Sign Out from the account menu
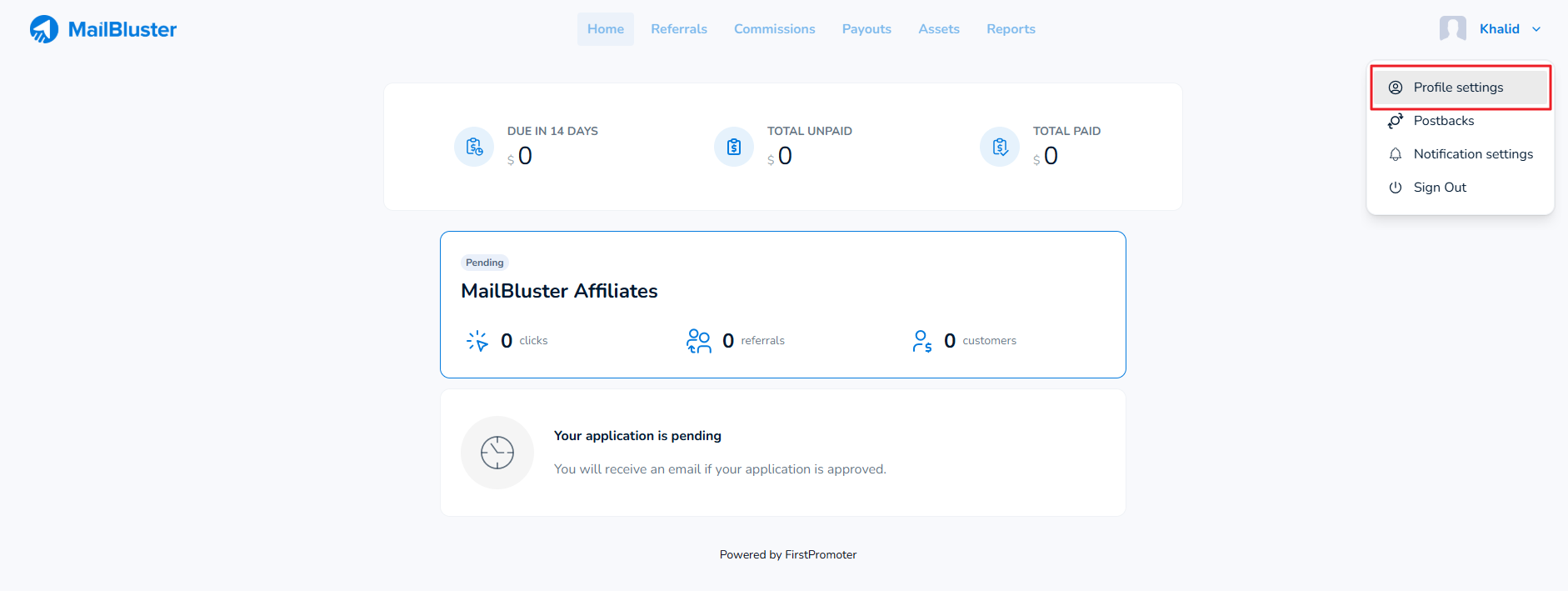The height and width of the screenshot is (591, 1568). pyautogui.click(x=1440, y=188)
